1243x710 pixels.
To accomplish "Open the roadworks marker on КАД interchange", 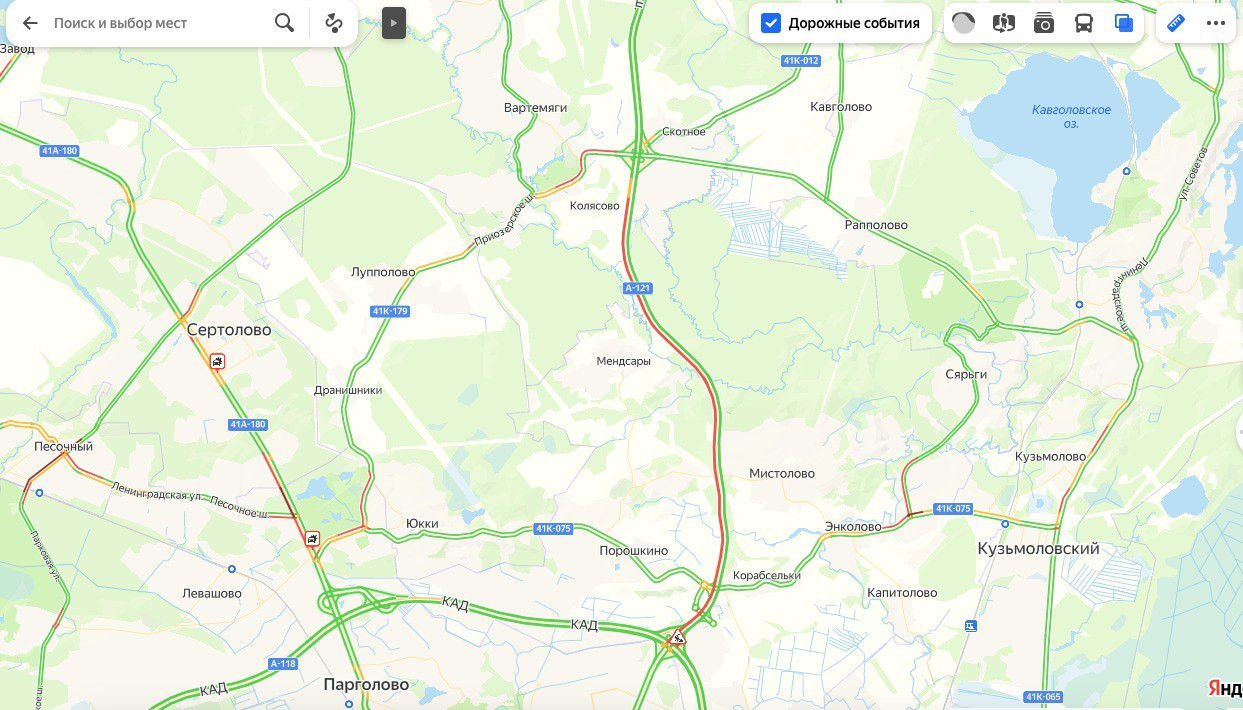I will click(678, 637).
